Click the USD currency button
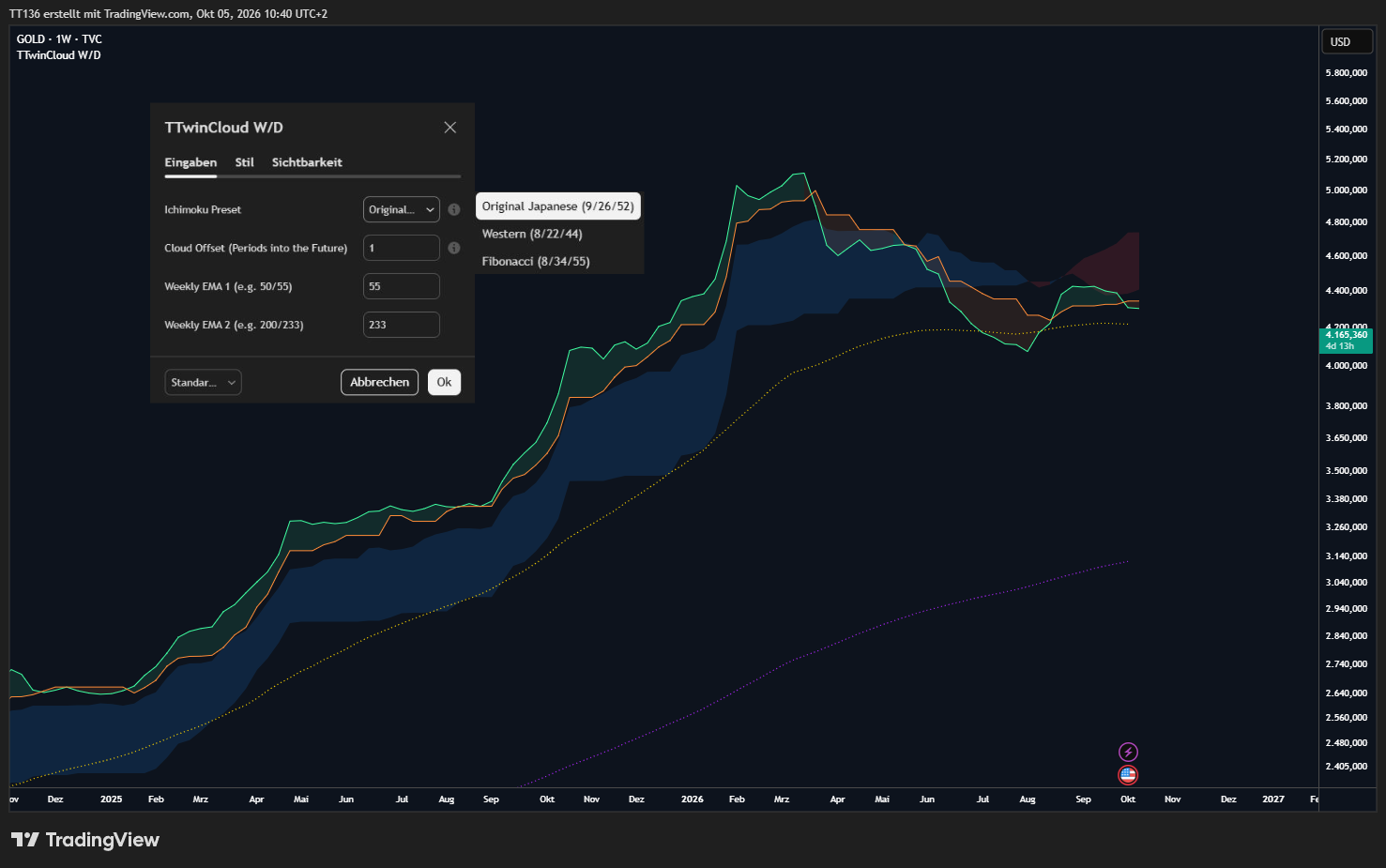Viewport: 1386px width, 868px height. [x=1347, y=41]
